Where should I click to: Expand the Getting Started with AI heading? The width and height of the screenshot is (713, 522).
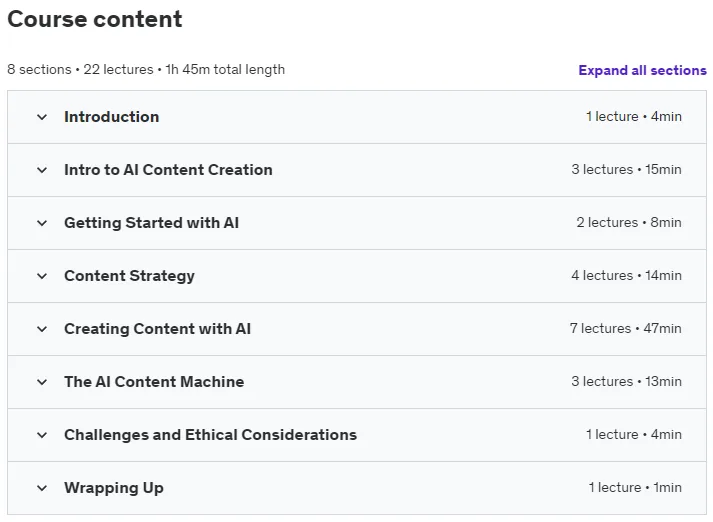point(151,223)
